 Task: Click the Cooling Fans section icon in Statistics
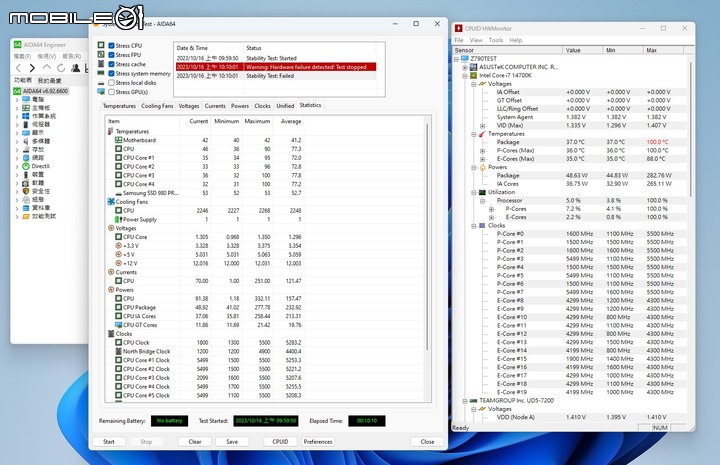[111, 202]
